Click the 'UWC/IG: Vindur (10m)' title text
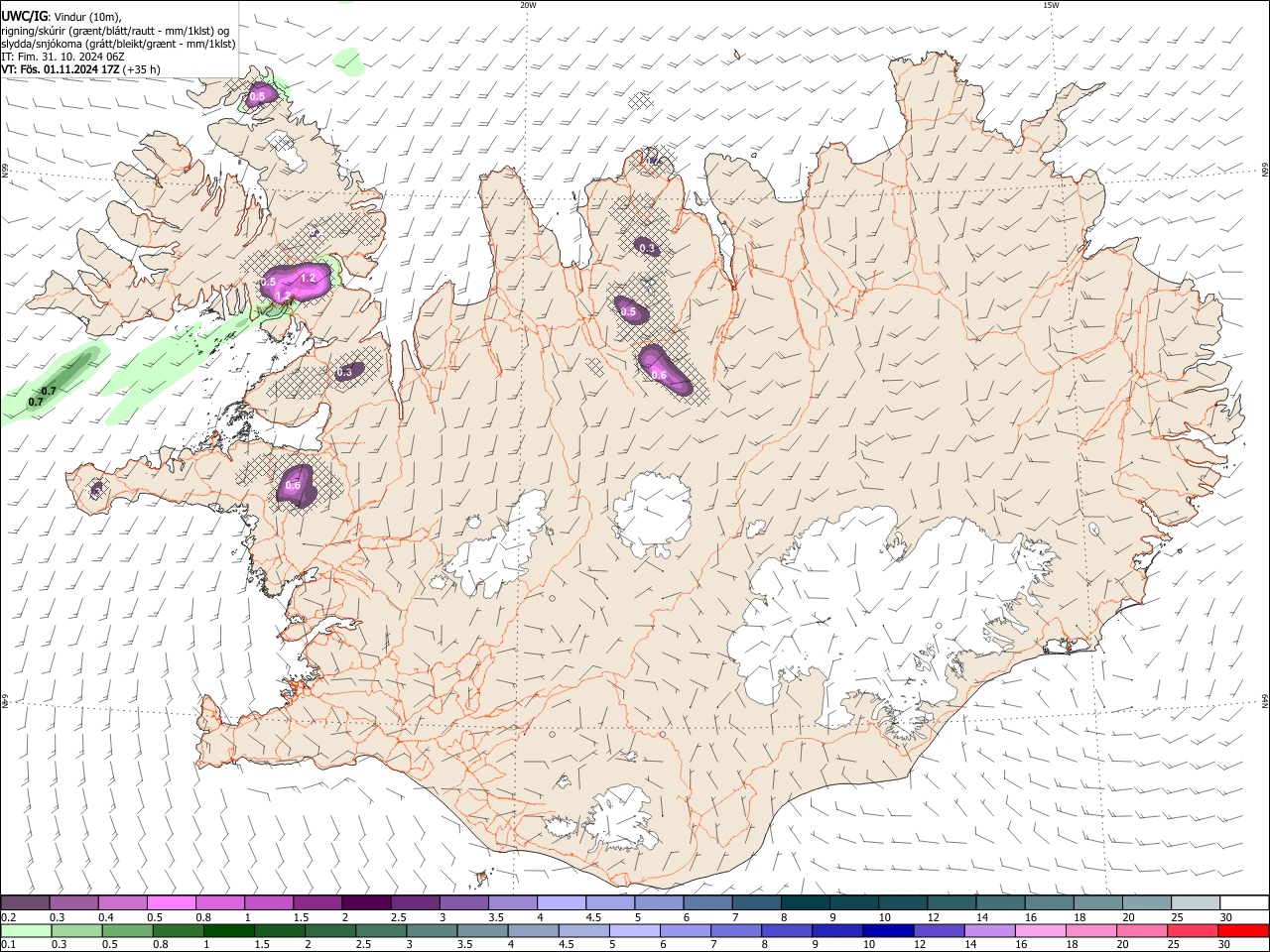 pos(61,16)
